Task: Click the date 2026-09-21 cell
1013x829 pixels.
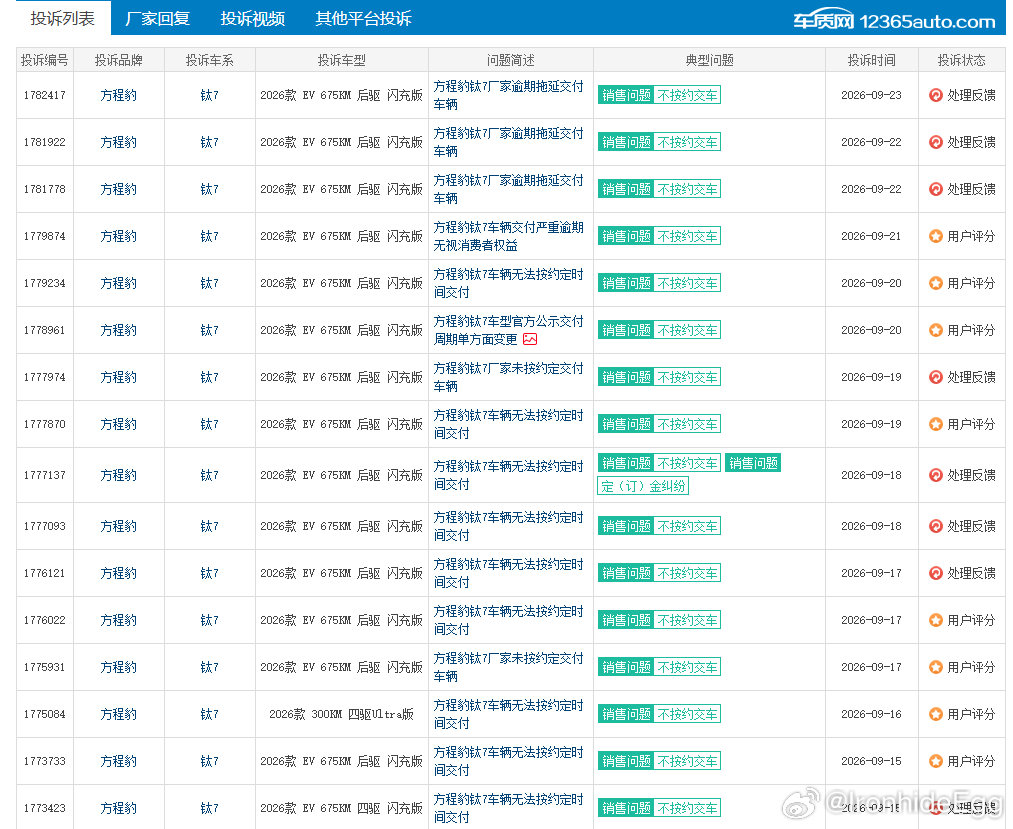Action: tap(872, 236)
